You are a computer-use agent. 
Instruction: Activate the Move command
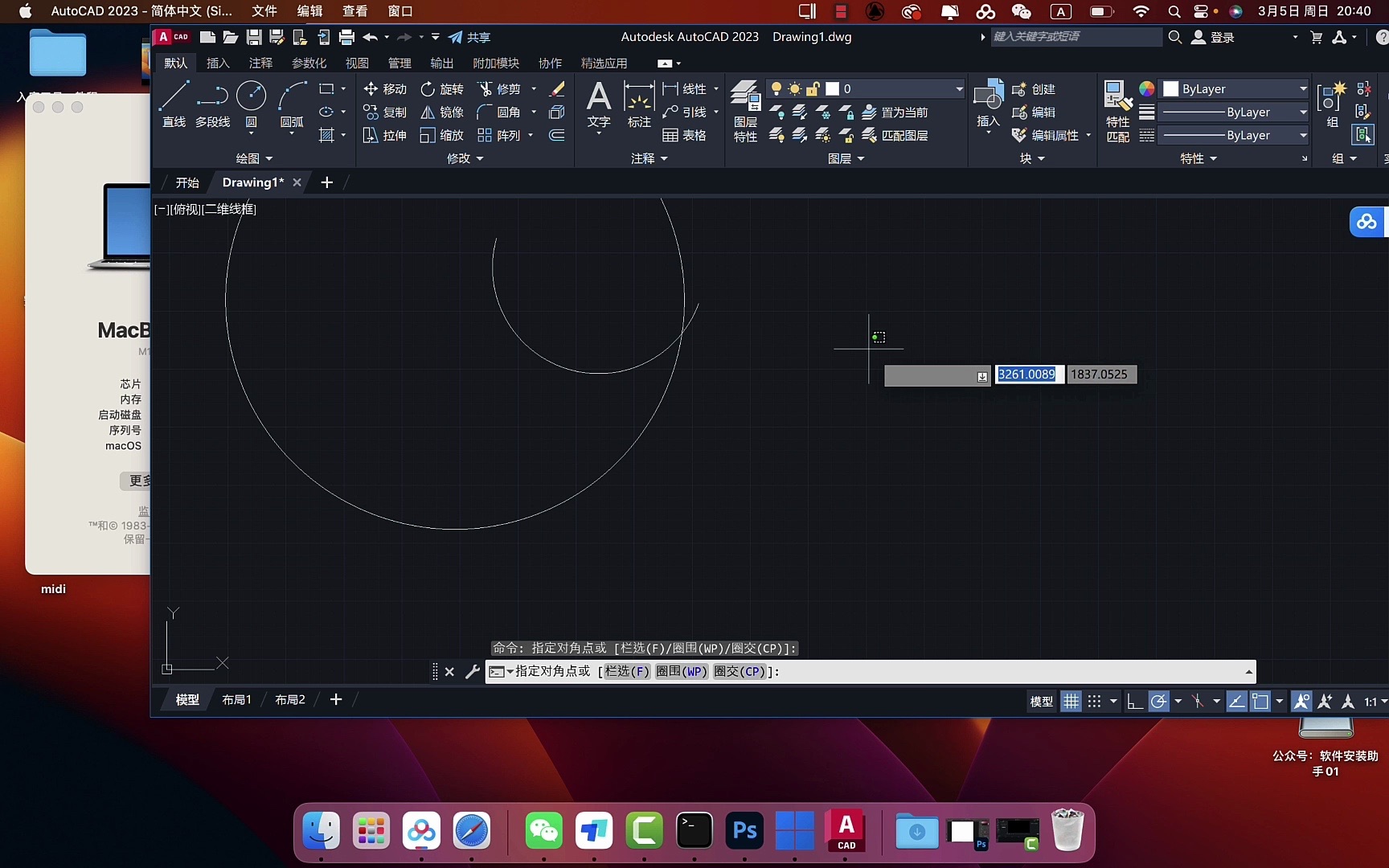385,89
